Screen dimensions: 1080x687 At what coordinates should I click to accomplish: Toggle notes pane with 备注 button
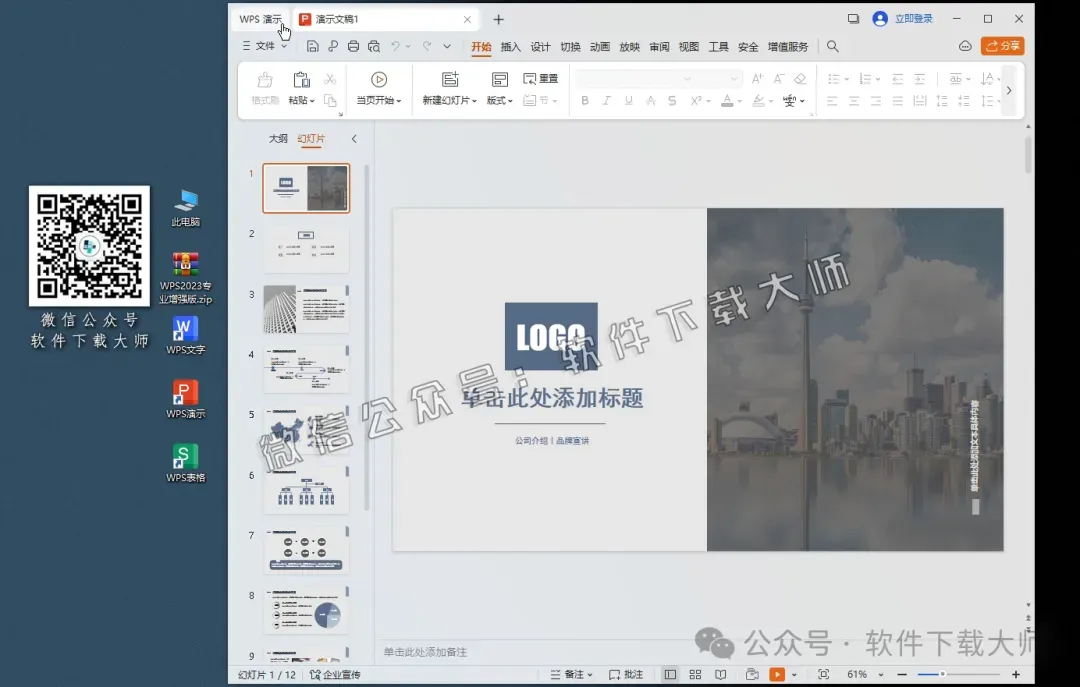pos(571,675)
